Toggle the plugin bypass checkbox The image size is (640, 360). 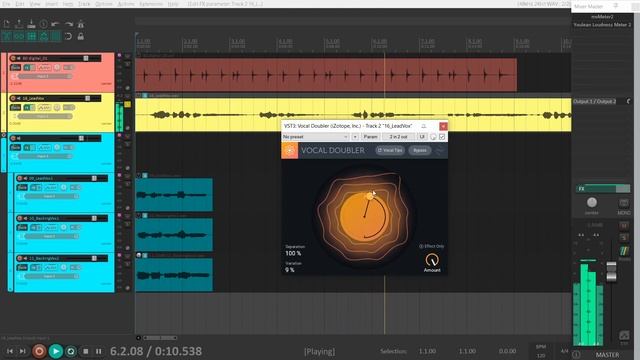(442, 137)
